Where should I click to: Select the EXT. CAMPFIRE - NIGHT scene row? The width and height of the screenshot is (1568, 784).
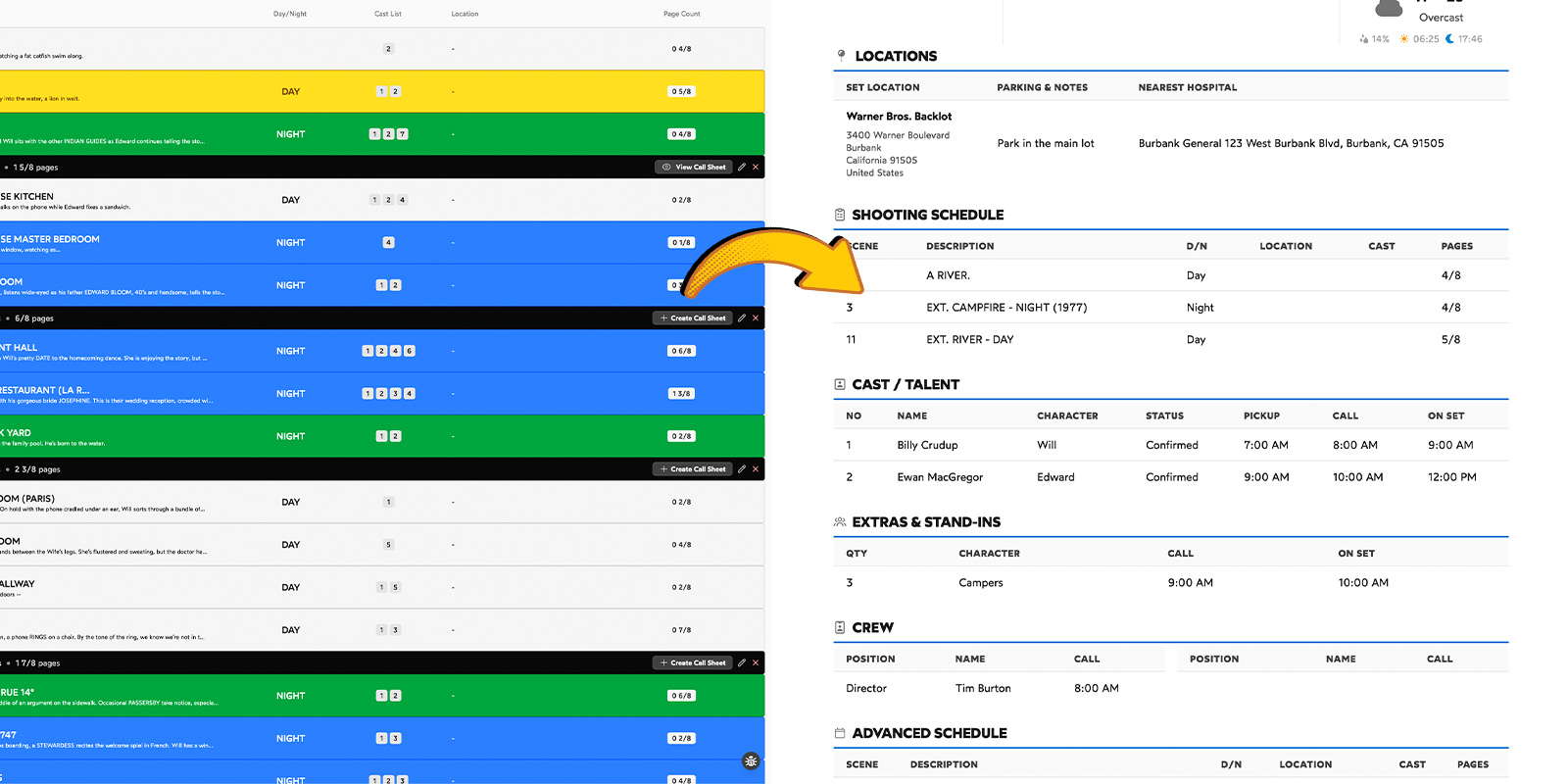point(1006,308)
